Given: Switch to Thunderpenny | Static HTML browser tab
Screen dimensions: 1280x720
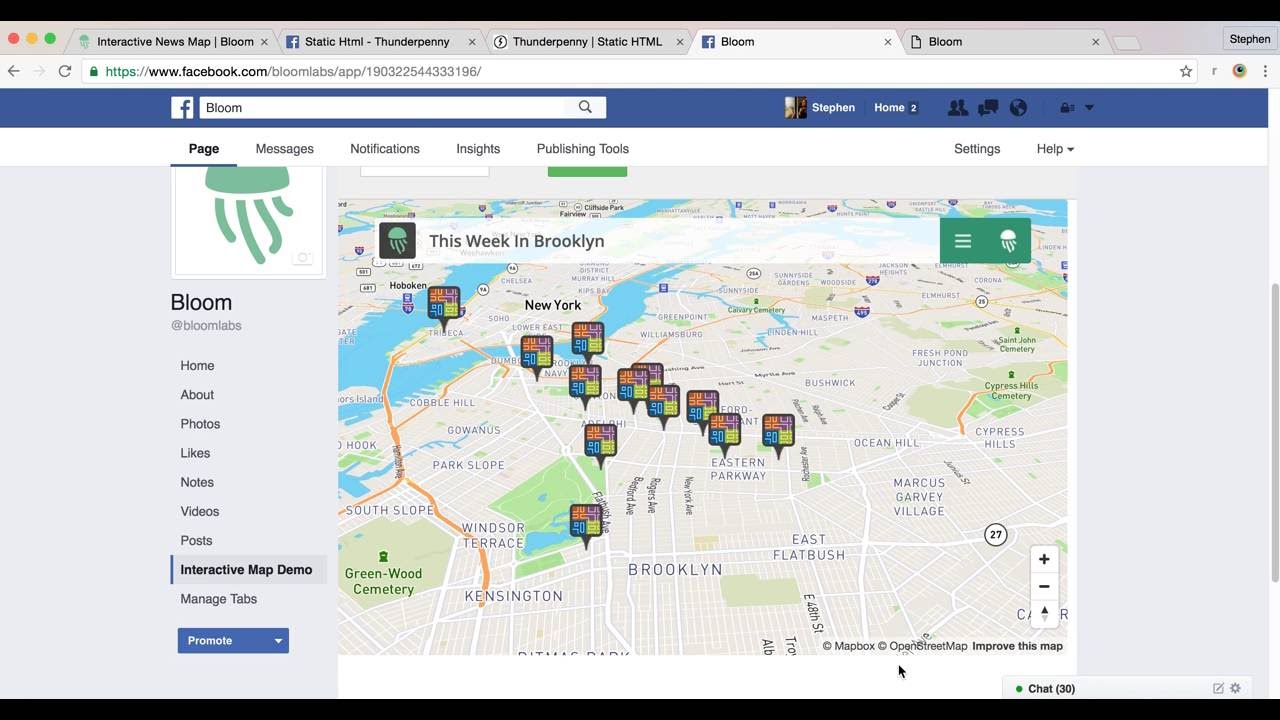Looking at the screenshot, I should coord(587,42).
